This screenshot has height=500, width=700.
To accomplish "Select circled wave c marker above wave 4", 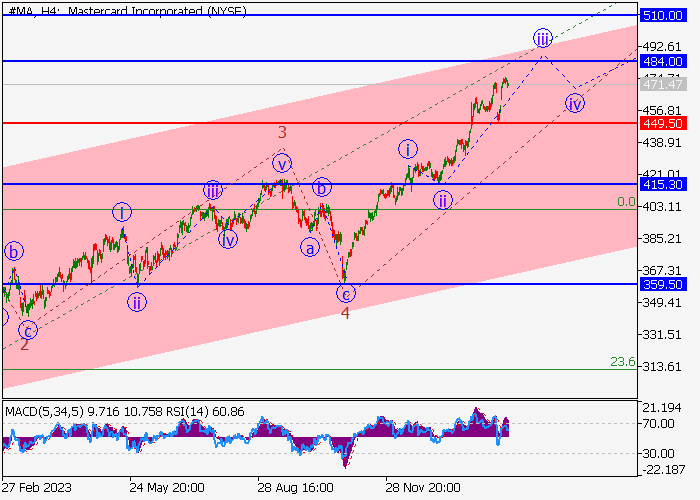I will (346, 294).
